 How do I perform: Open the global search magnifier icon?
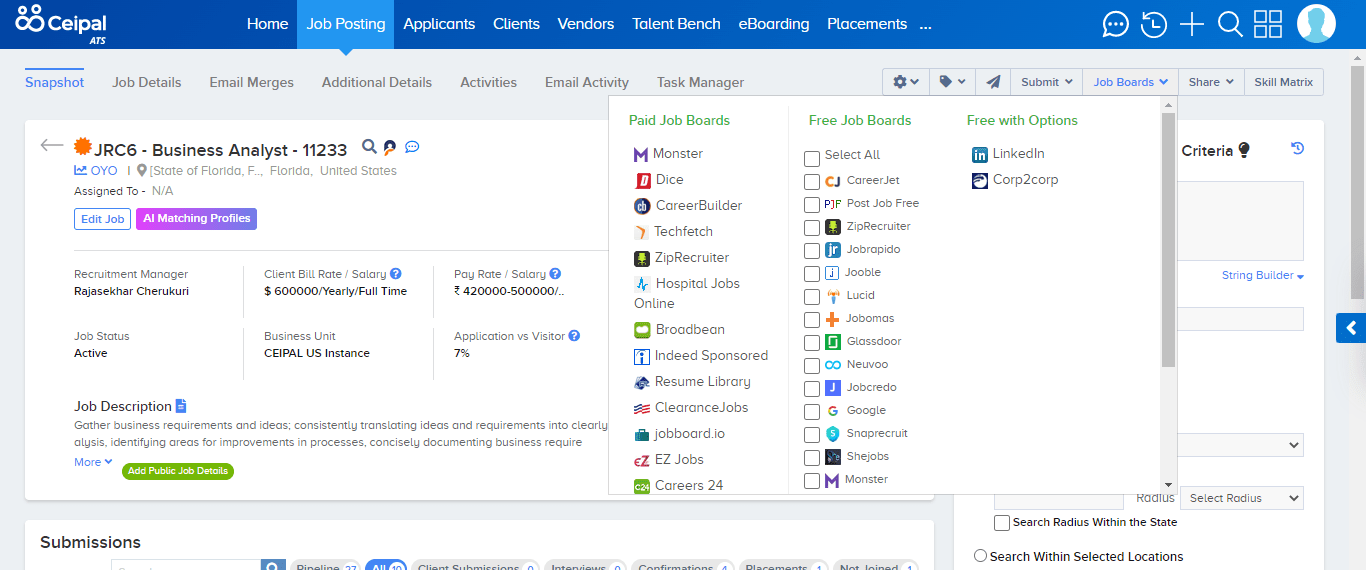click(1230, 24)
